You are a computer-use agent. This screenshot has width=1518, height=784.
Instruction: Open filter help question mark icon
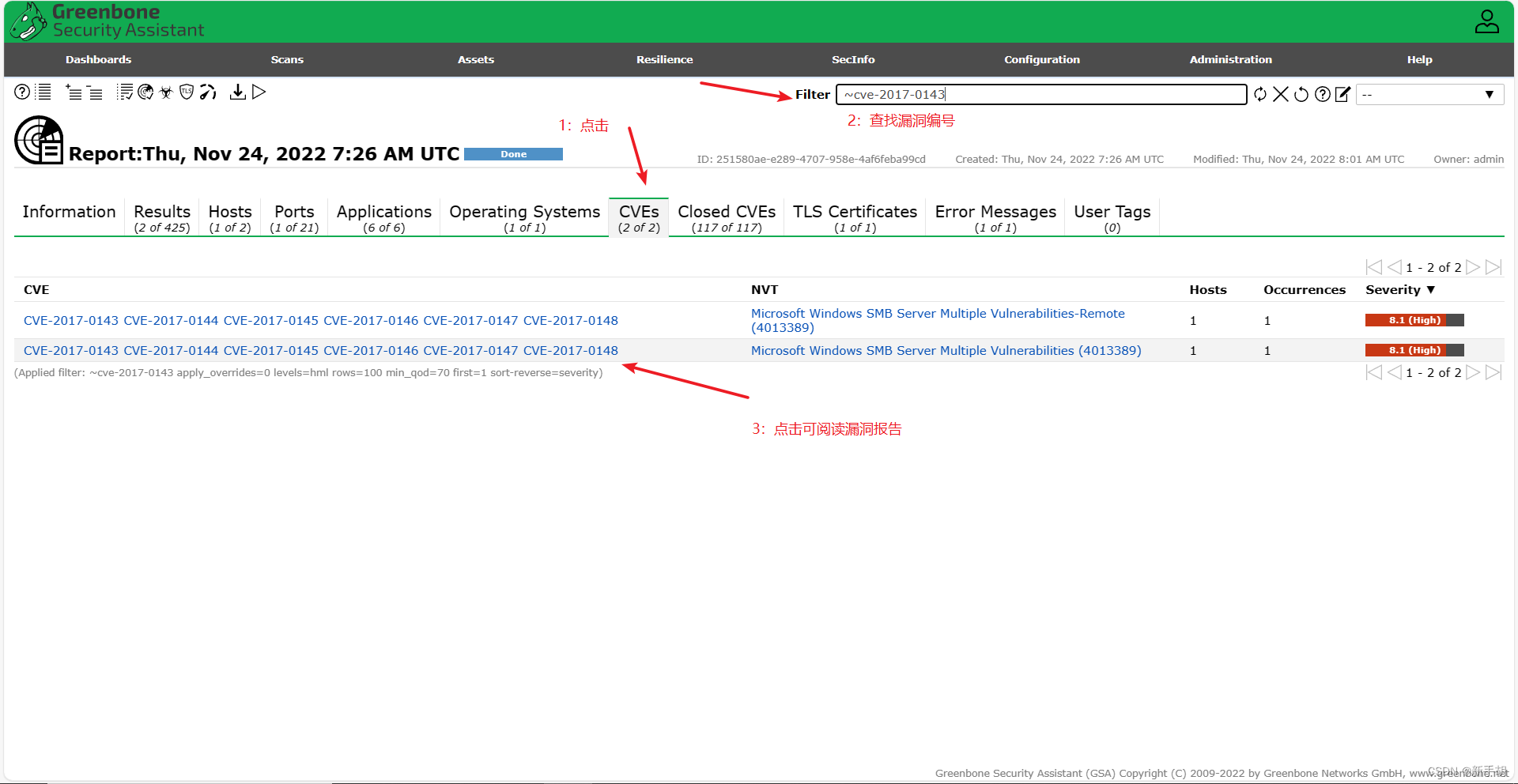1322,94
